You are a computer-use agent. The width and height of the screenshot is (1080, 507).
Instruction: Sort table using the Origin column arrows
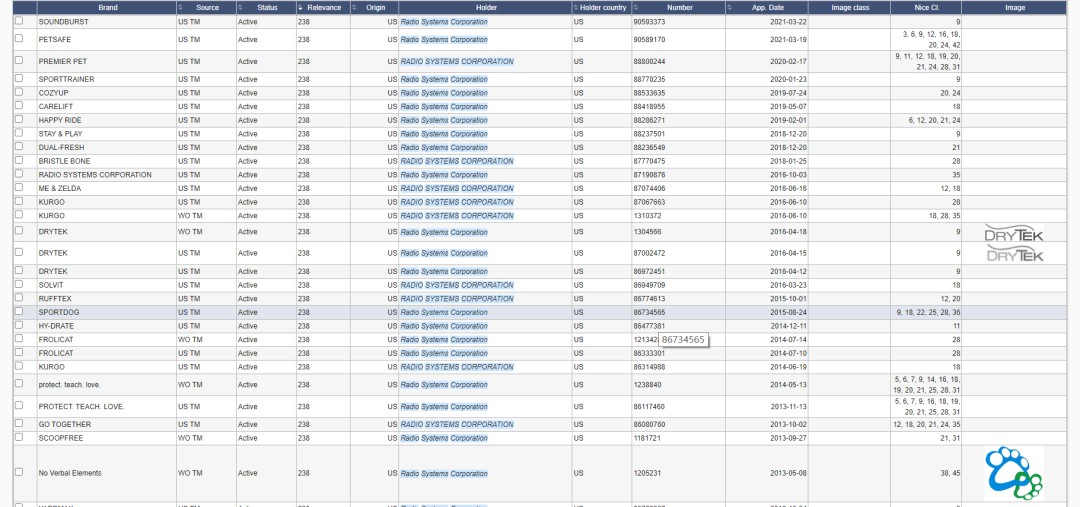pos(354,8)
